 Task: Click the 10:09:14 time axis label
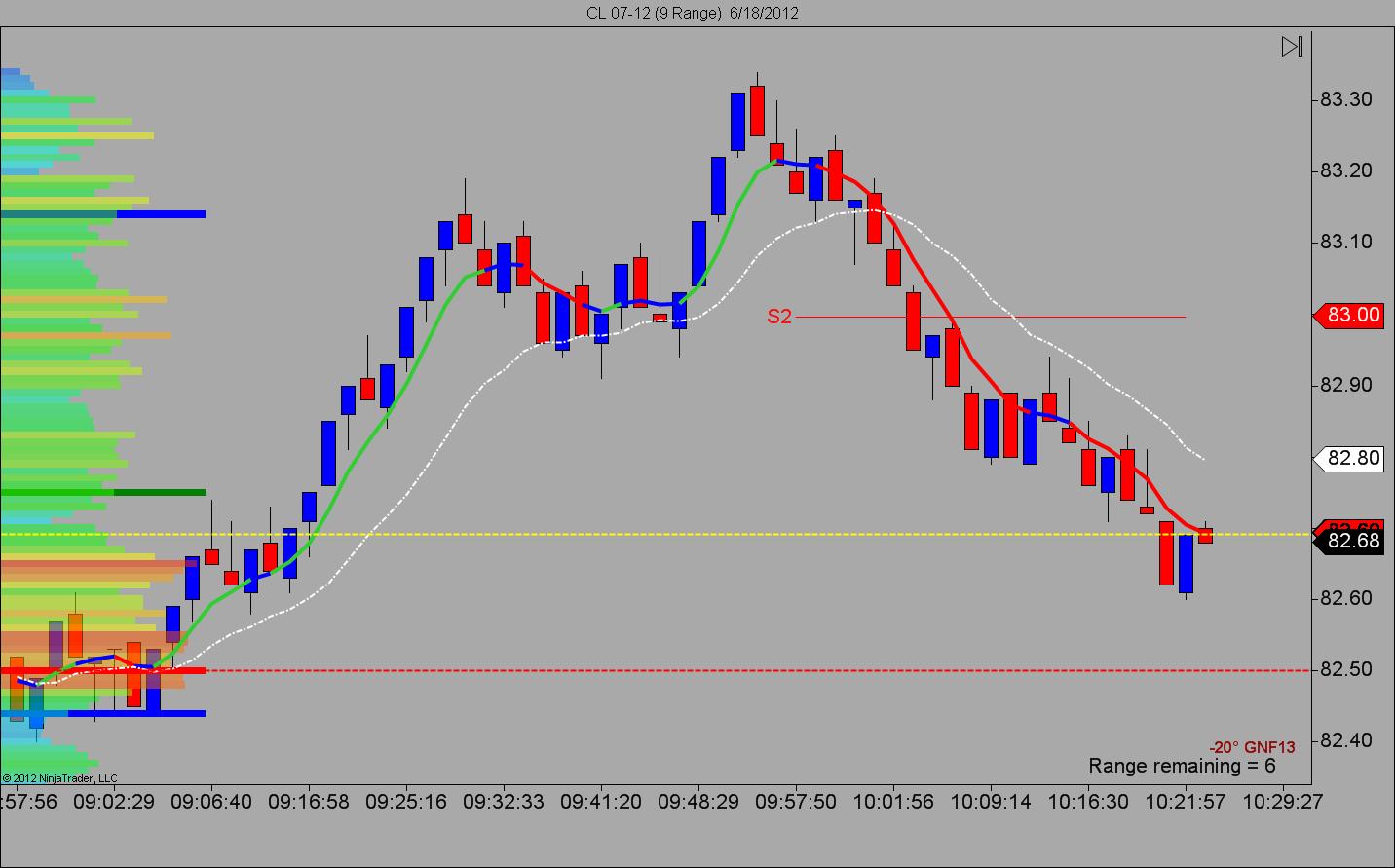click(991, 802)
